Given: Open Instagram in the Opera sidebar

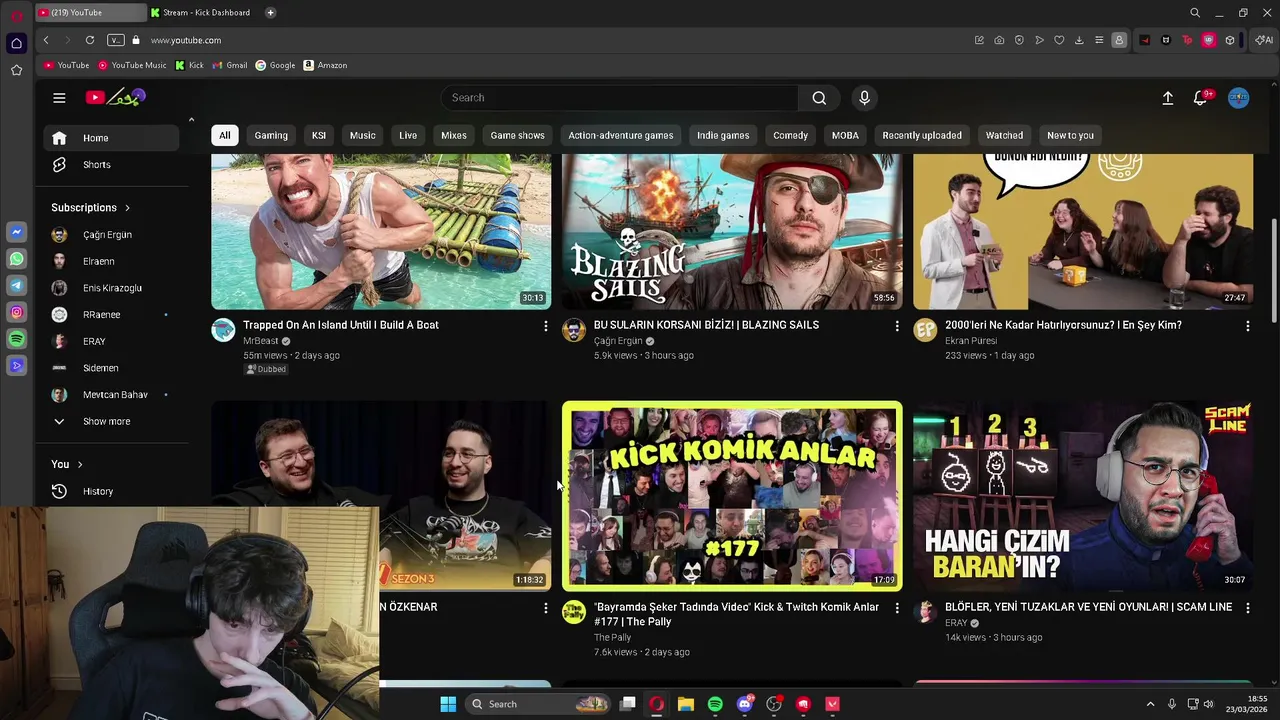Looking at the screenshot, I should click(x=16, y=313).
